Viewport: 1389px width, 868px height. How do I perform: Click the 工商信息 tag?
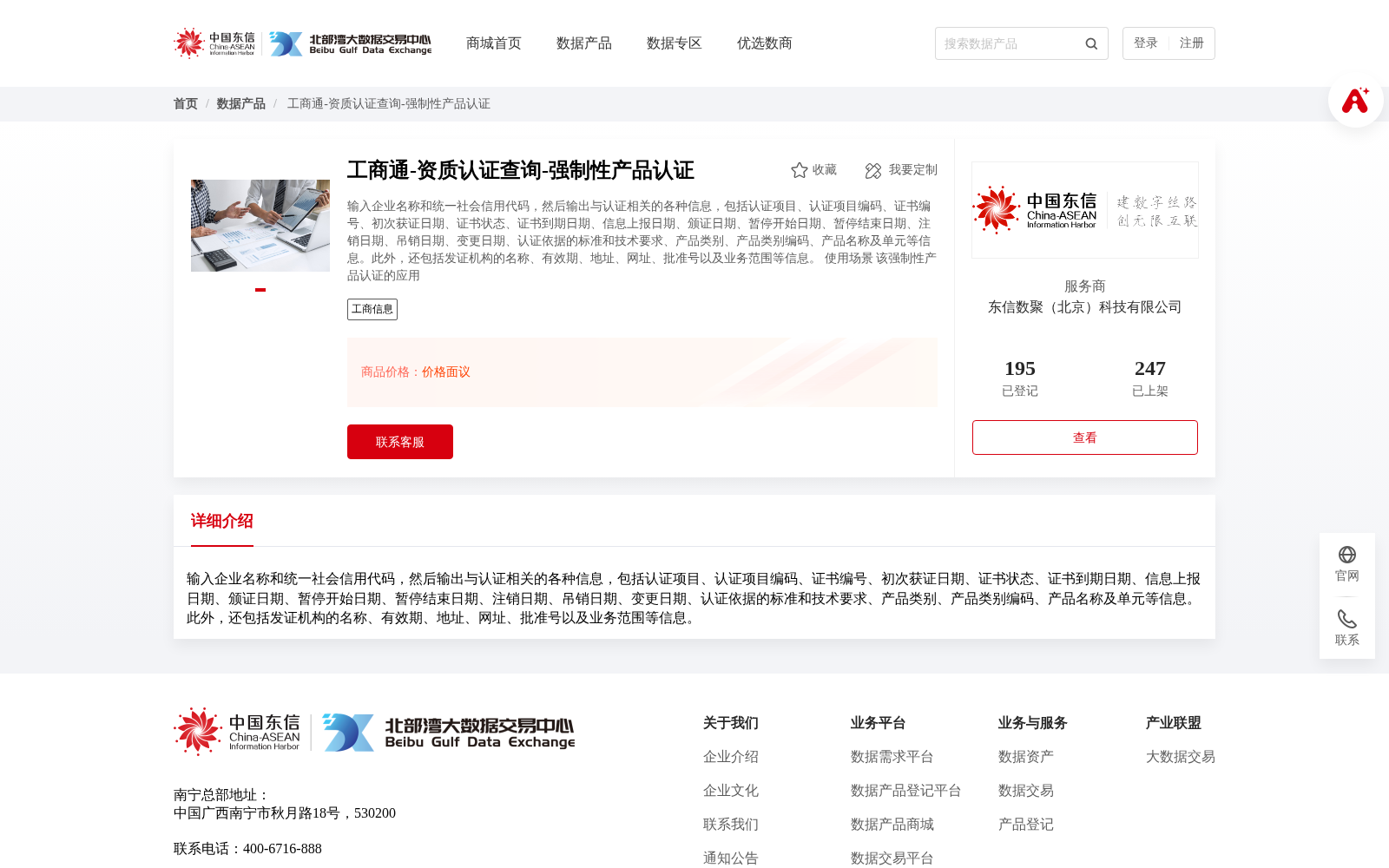click(372, 309)
